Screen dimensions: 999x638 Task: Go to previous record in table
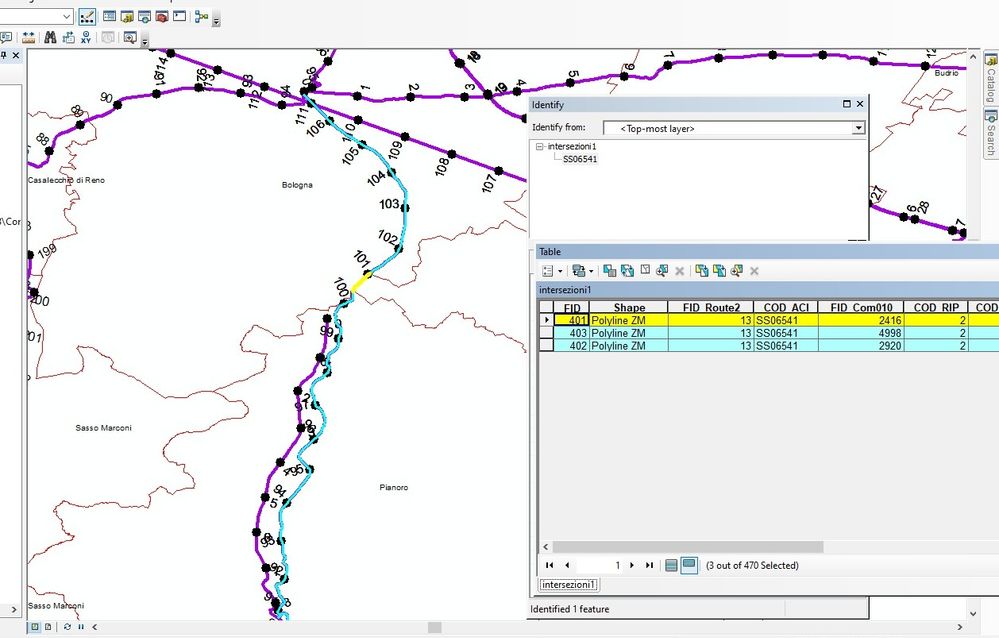(567, 565)
